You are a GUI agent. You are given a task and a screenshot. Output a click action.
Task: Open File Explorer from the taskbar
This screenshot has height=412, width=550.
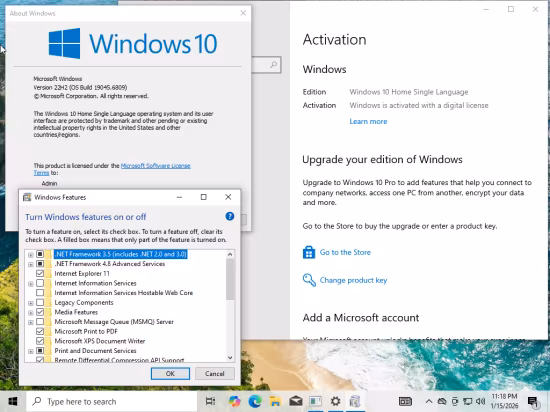275,401
